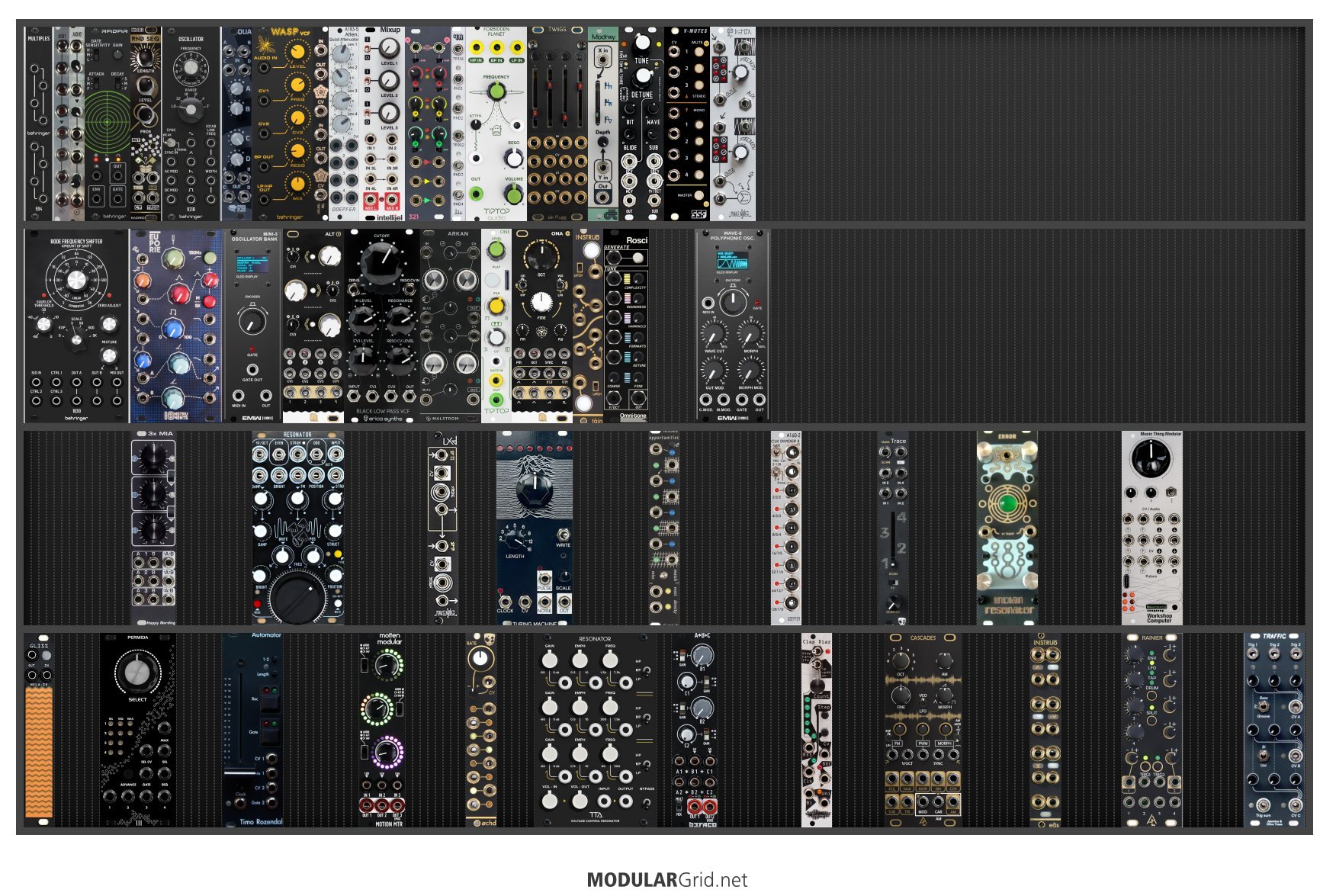
Task: Select the Wave-8 Polyphonic Osc module
Action: [x=732, y=326]
